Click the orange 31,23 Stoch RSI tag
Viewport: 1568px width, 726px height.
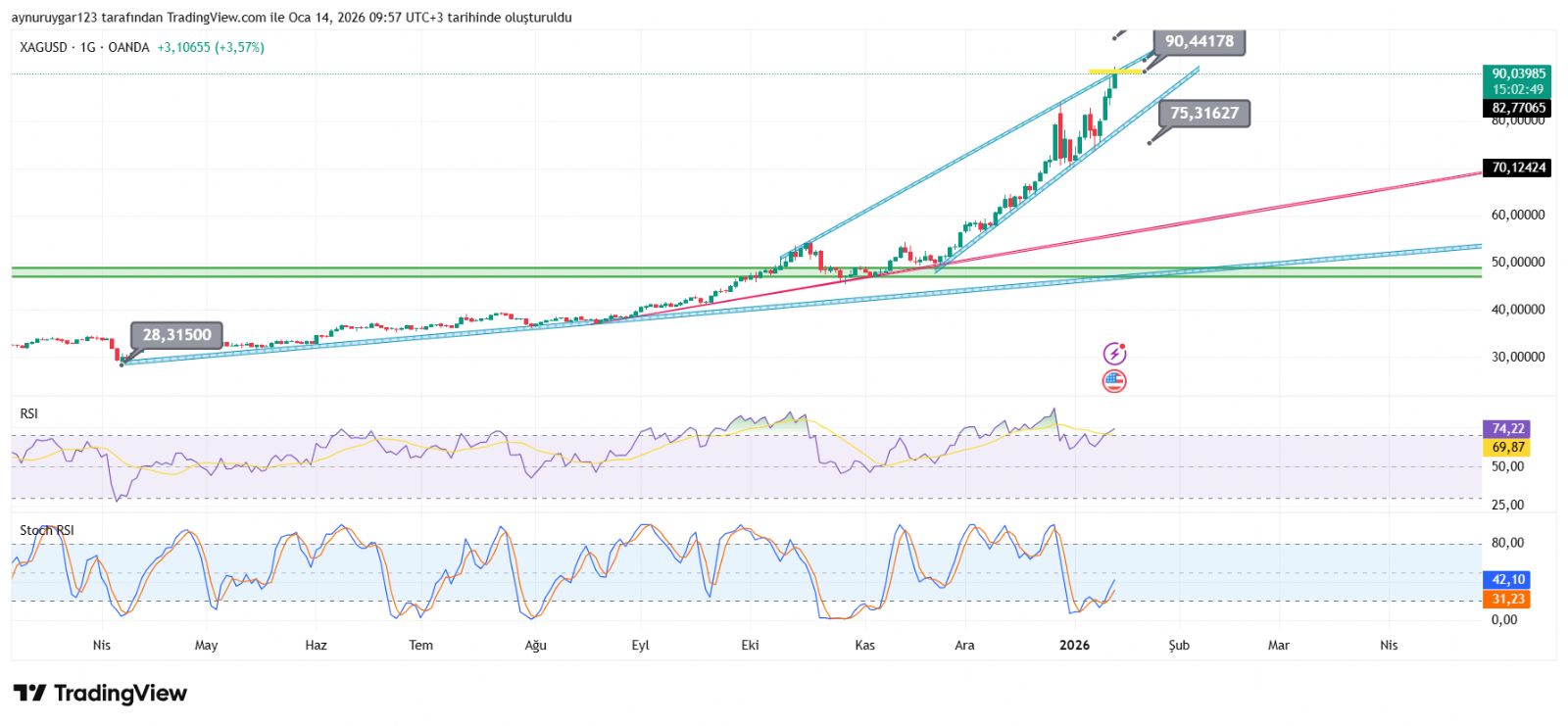pyautogui.click(x=1507, y=599)
